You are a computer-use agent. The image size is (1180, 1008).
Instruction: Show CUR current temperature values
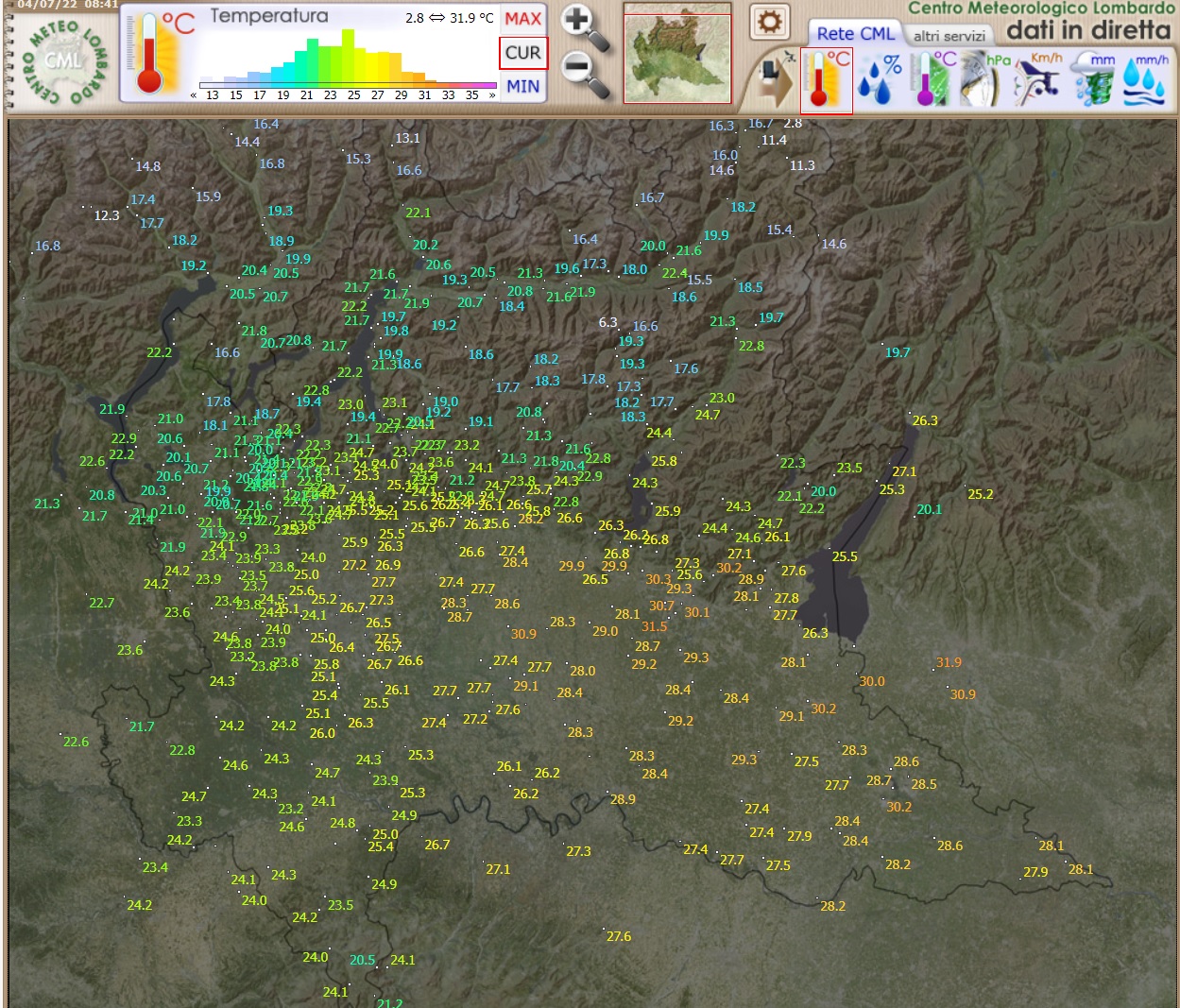pos(523,53)
